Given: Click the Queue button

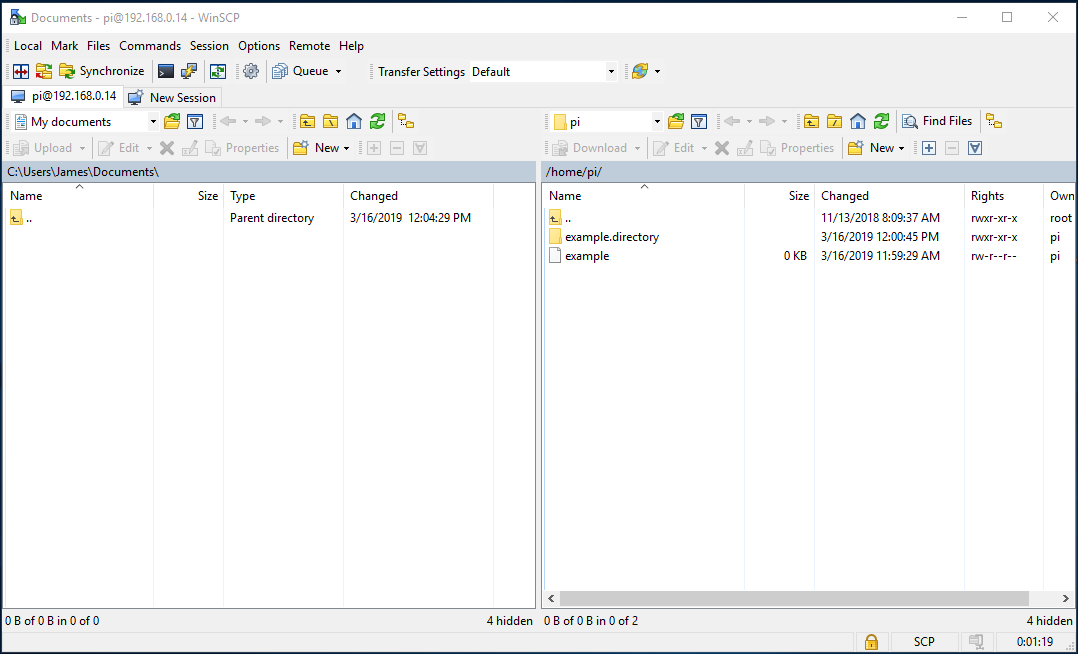Looking at the screenshot, I should (300, 71).
